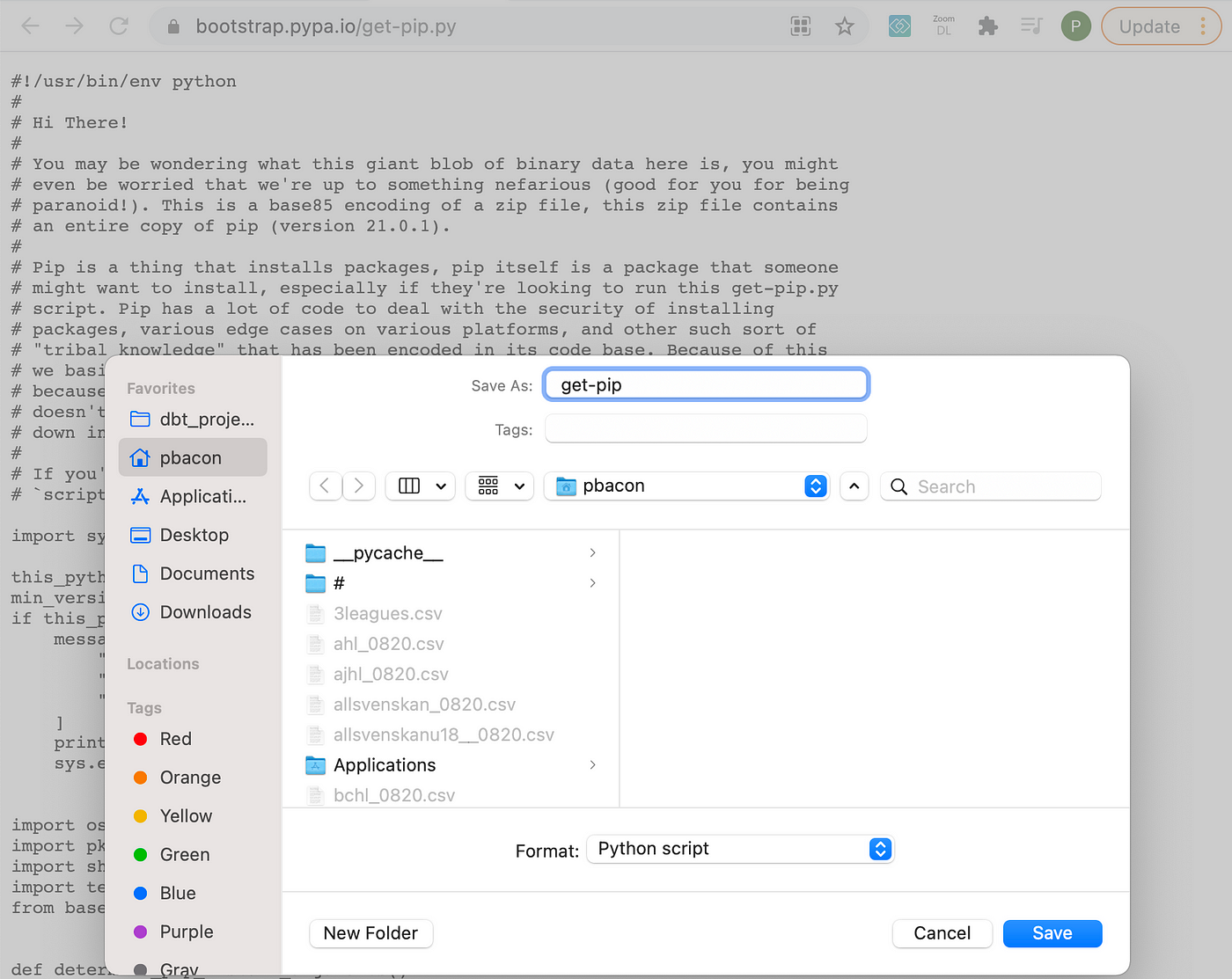Click the ahl_0820.csv file
The height and width of the screenshot is (979, 1232).
pos(388,644)
